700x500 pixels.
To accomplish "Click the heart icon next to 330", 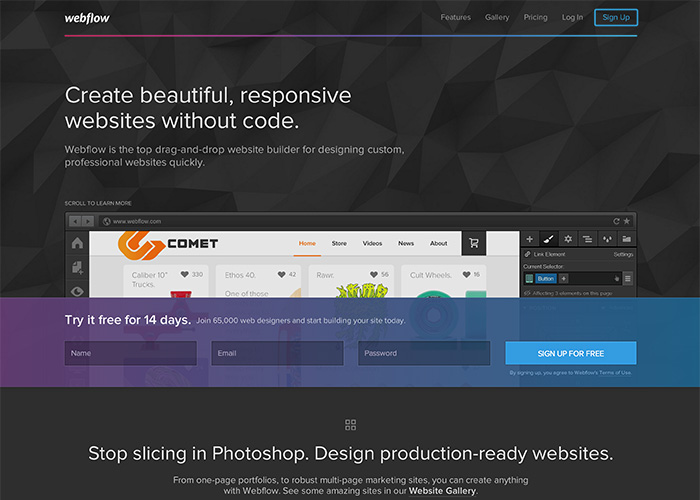I will 184,274.
